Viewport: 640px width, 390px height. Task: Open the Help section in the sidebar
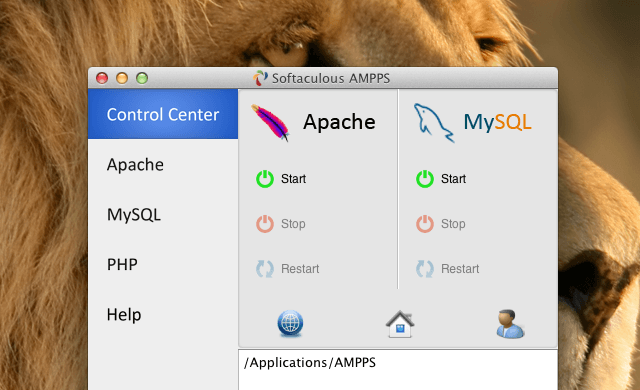point(124,315)
